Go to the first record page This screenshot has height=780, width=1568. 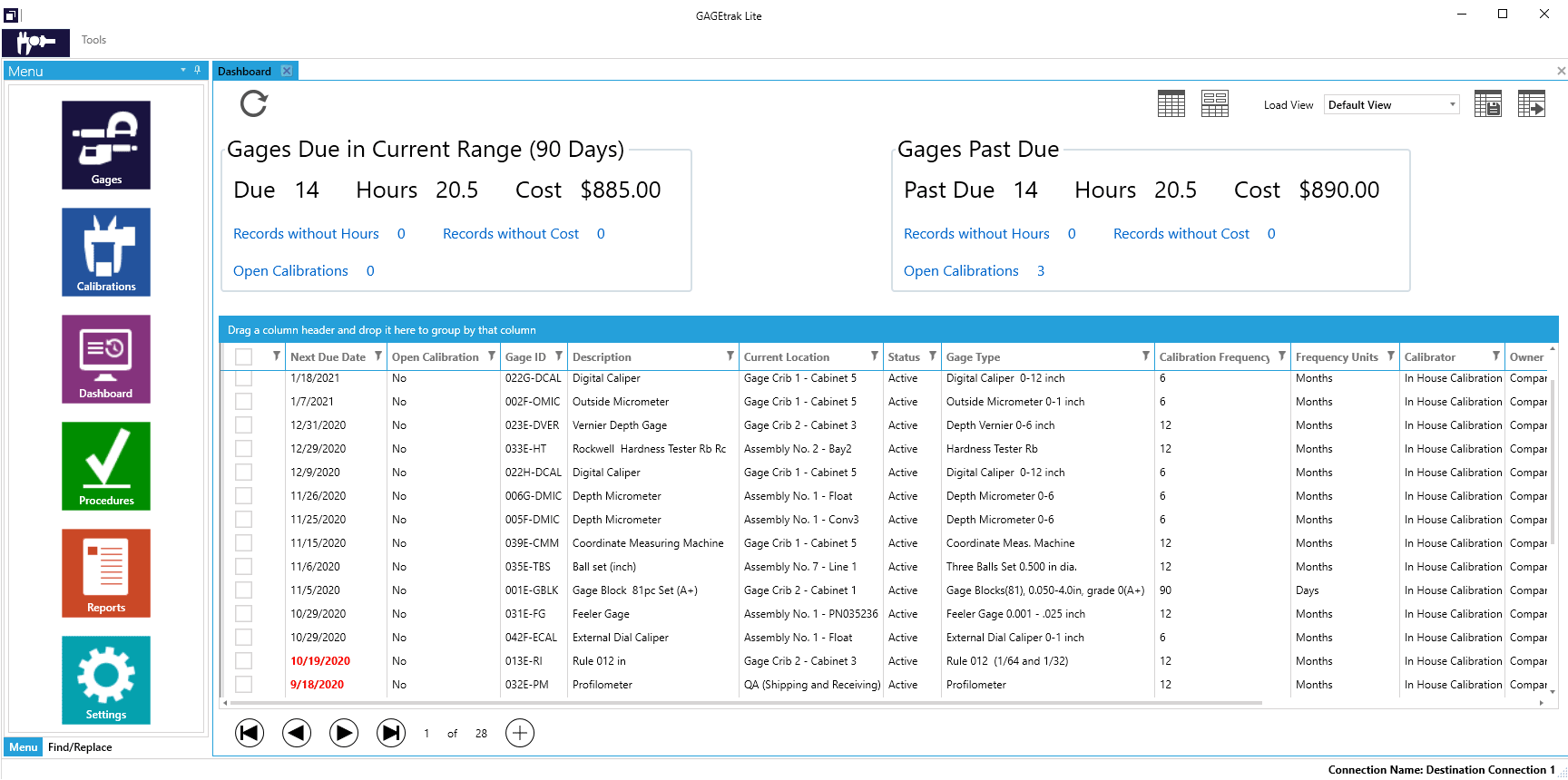coord(250,733)
